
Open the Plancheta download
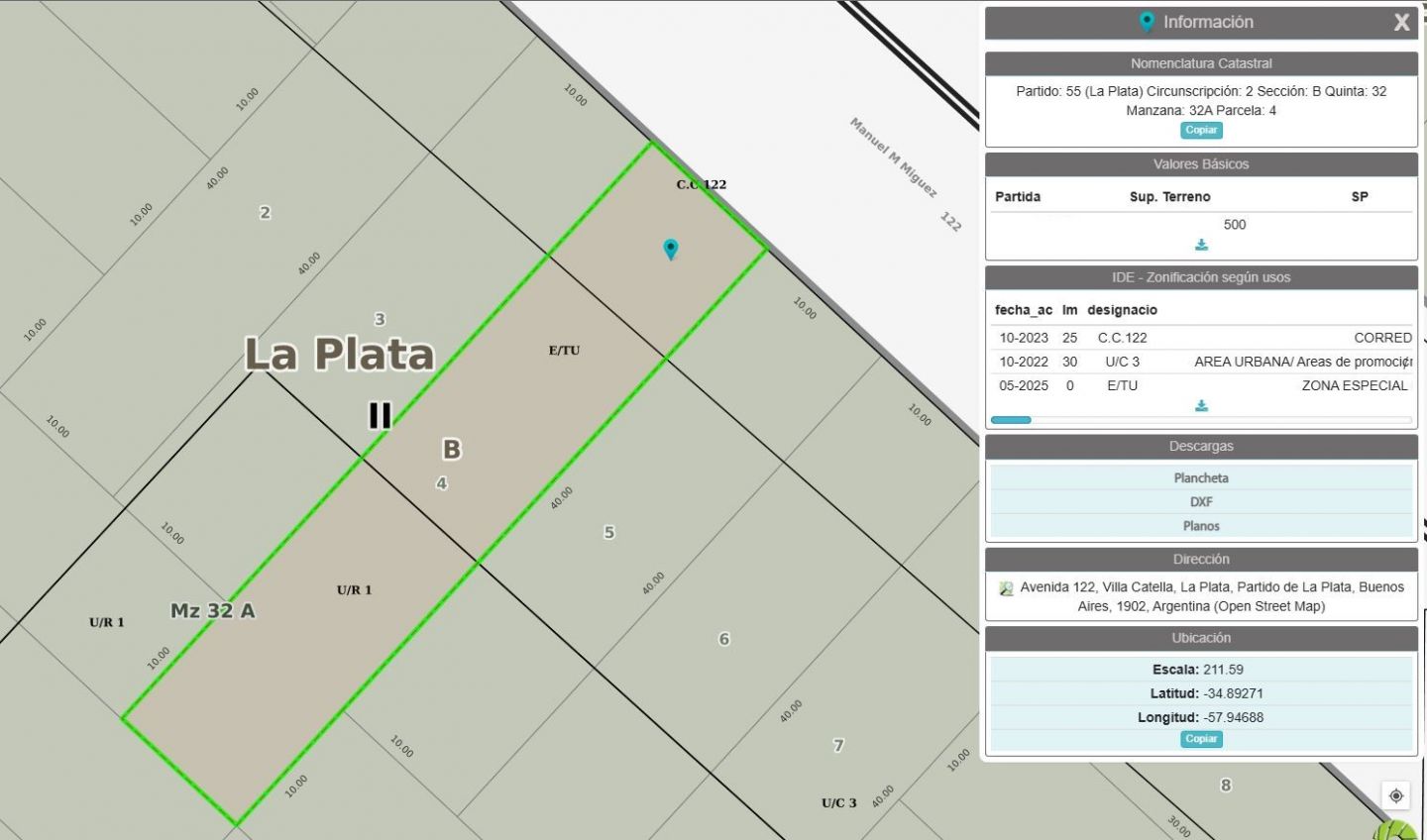point(1201,478)
